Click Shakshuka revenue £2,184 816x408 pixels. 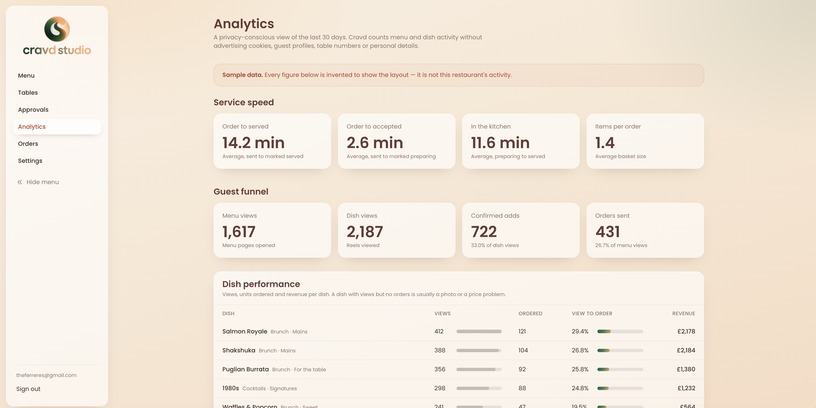[686, 350]
